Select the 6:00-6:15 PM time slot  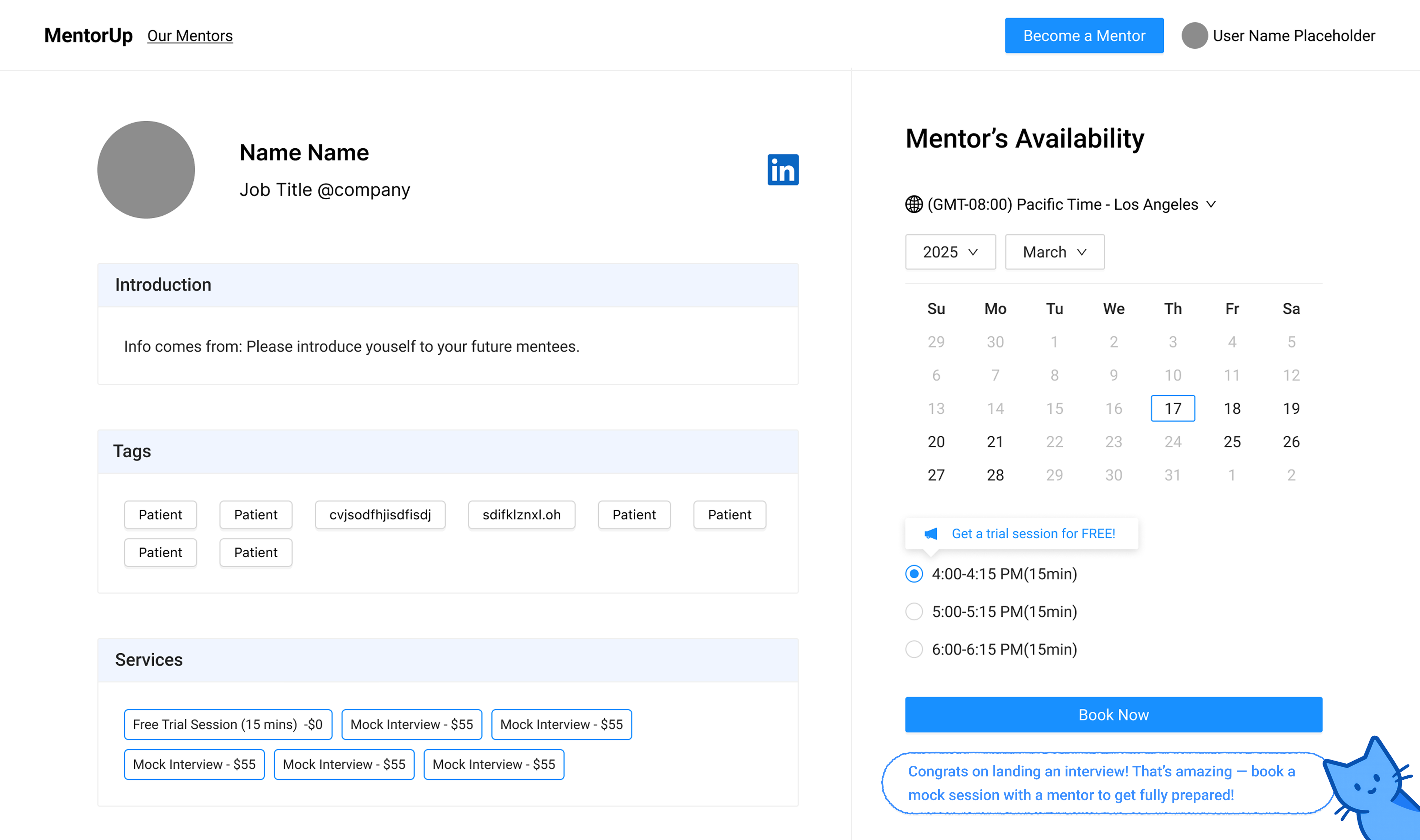coord(914,649)
